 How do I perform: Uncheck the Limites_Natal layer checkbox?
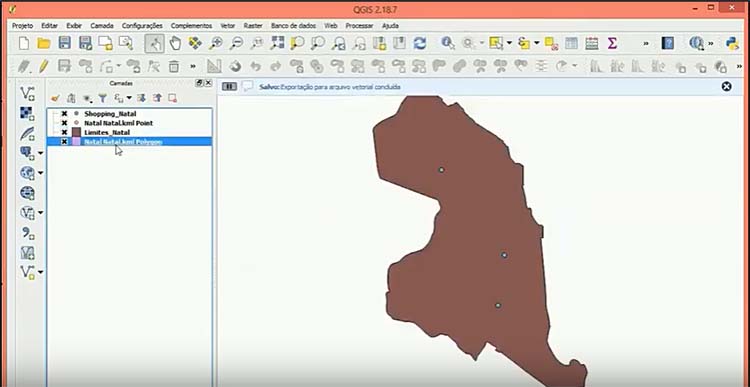(64, 132)
